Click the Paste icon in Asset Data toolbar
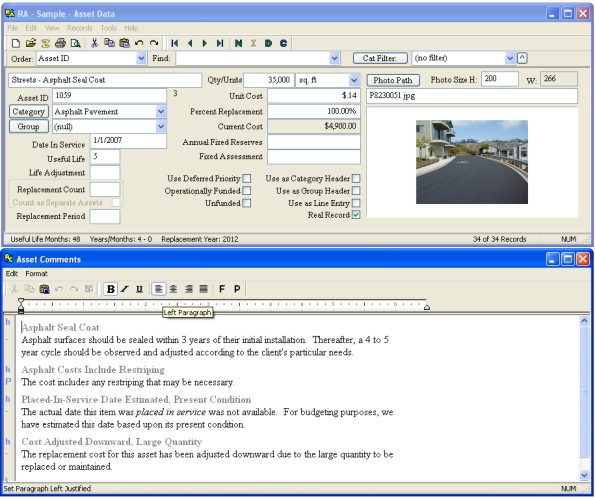This screenshot has height=499, width=595. (124, 43)
